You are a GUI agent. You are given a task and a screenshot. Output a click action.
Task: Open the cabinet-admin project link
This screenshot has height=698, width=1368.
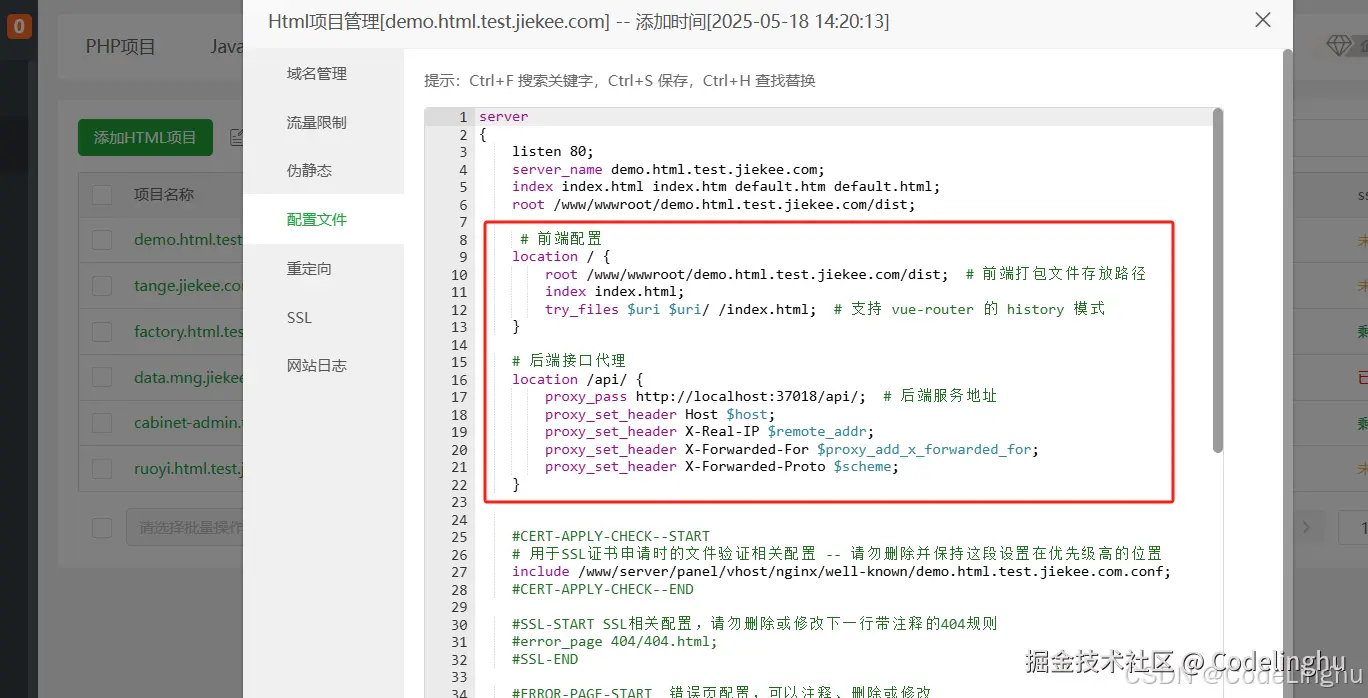click(188, 422)
